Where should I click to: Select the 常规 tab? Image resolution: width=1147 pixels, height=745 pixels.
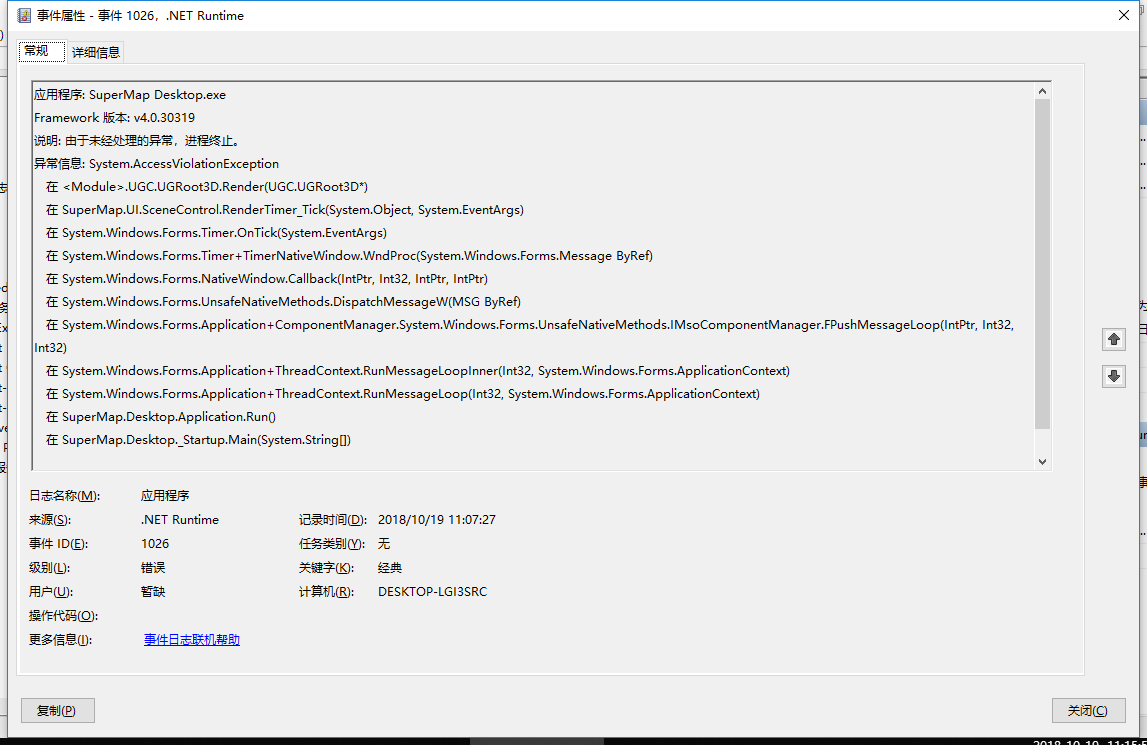(37, 51)
